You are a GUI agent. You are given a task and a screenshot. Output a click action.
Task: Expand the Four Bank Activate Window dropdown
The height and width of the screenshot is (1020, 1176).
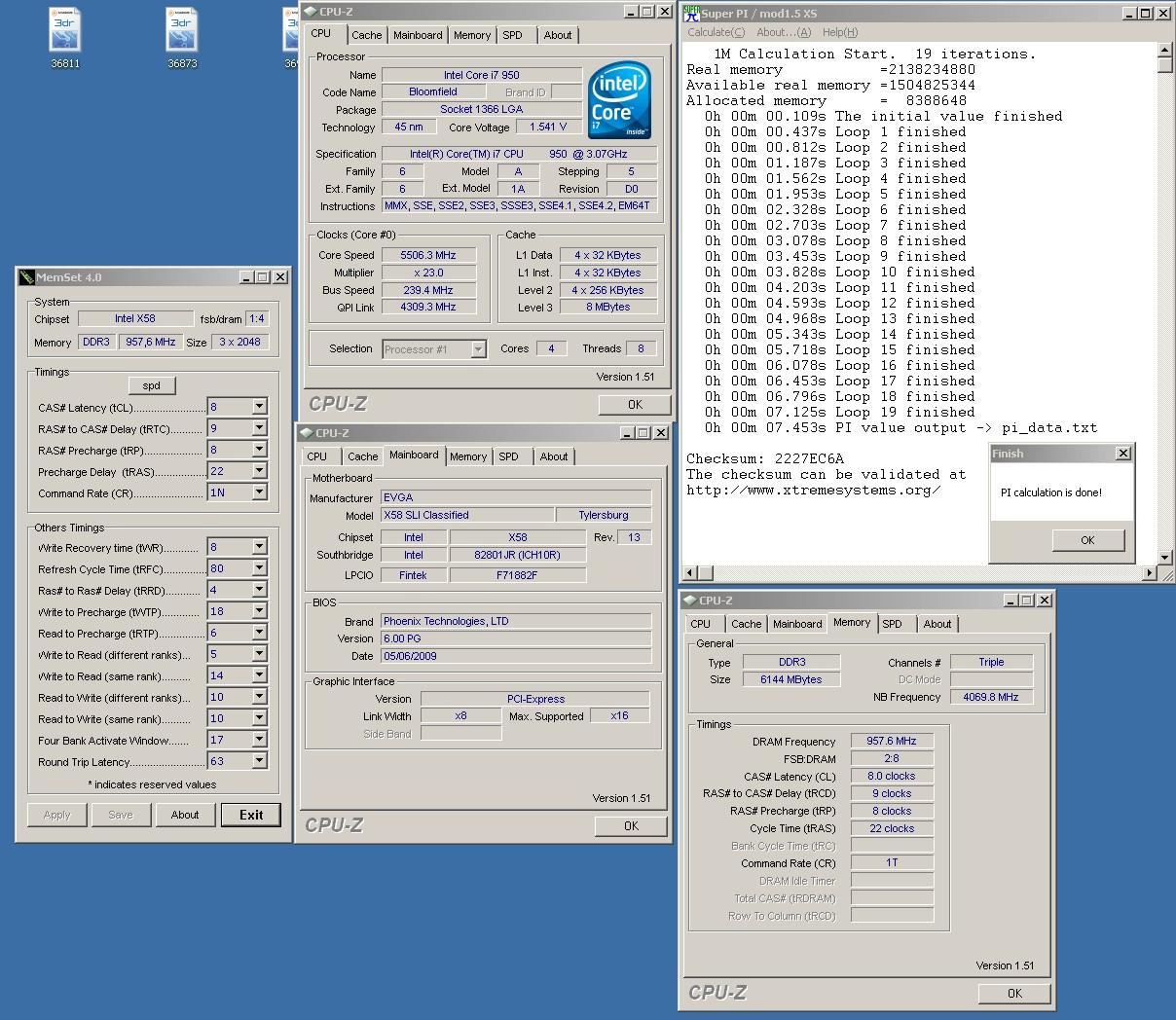pyautogui.click(x=260, y=740)
